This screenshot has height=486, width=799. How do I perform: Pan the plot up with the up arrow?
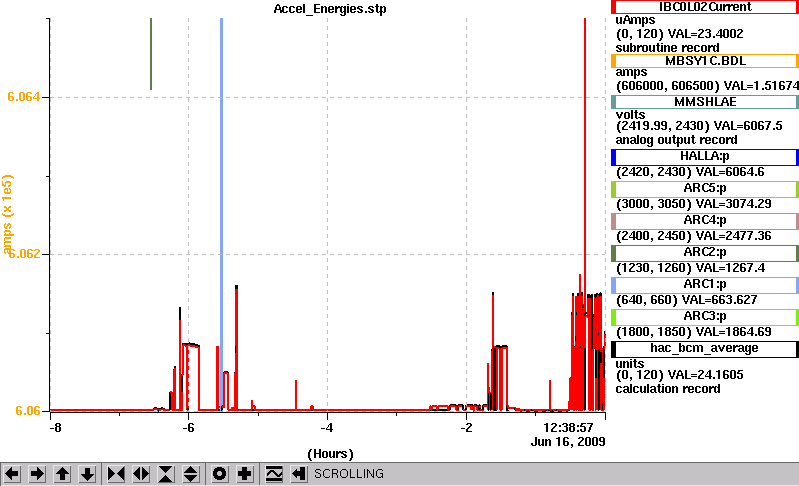click(x=62, y=474)
